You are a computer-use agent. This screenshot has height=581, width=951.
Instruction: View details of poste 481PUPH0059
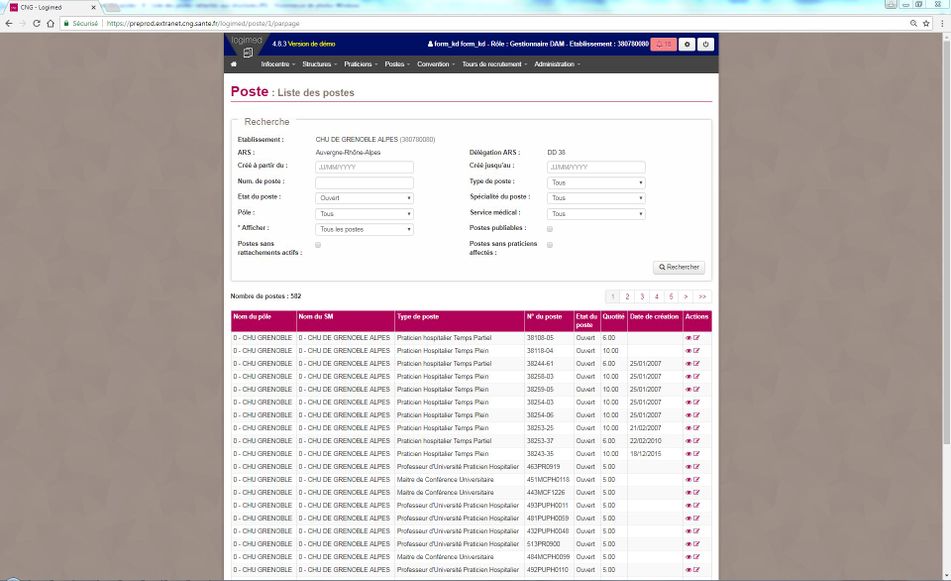coord(688,519)
